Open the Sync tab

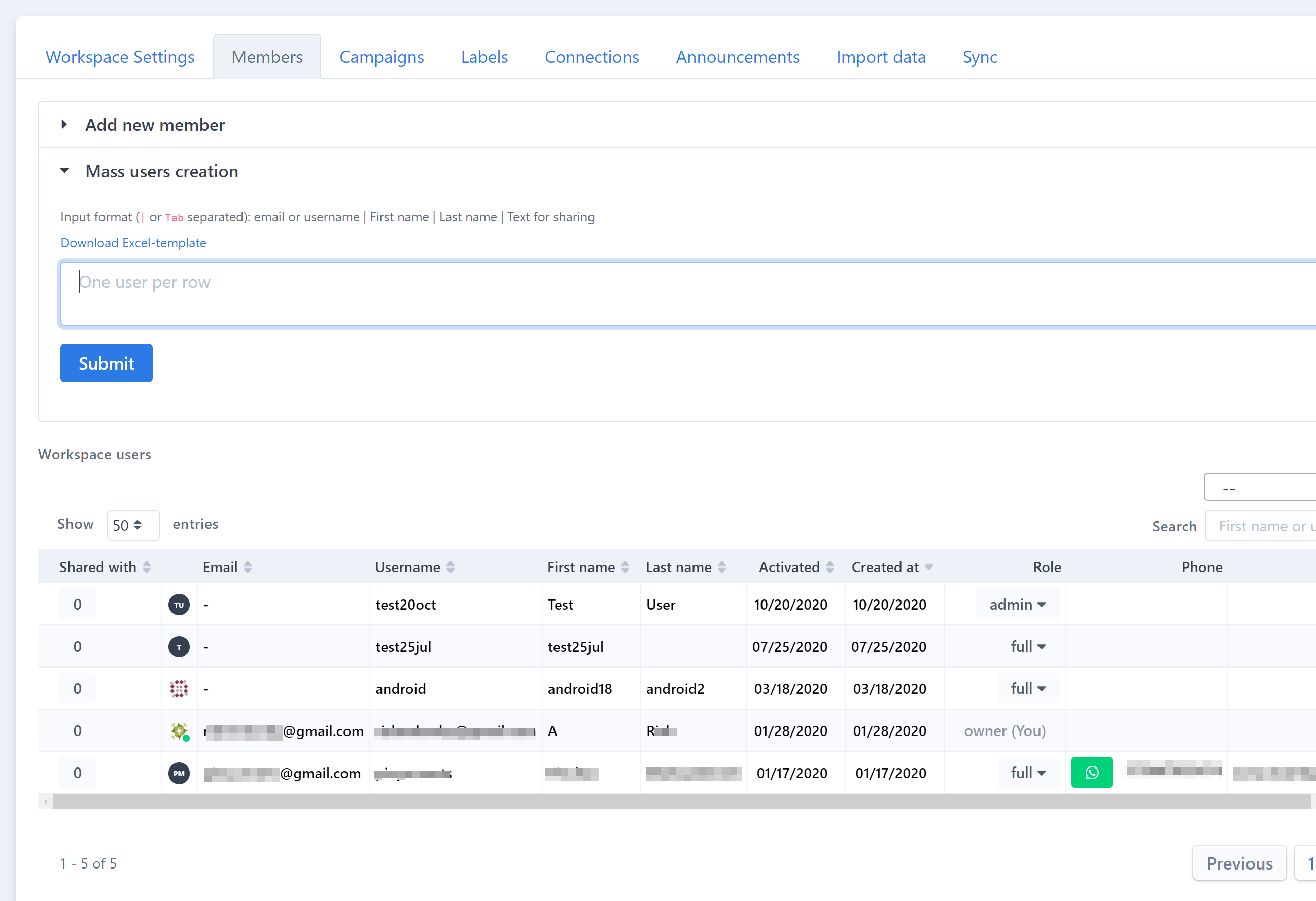(x=980, y=57)
